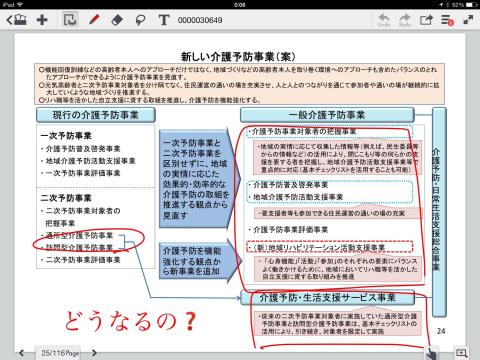Edit the document title 0000030649
This screenshot has height=360, width=480.
(200, 20)
